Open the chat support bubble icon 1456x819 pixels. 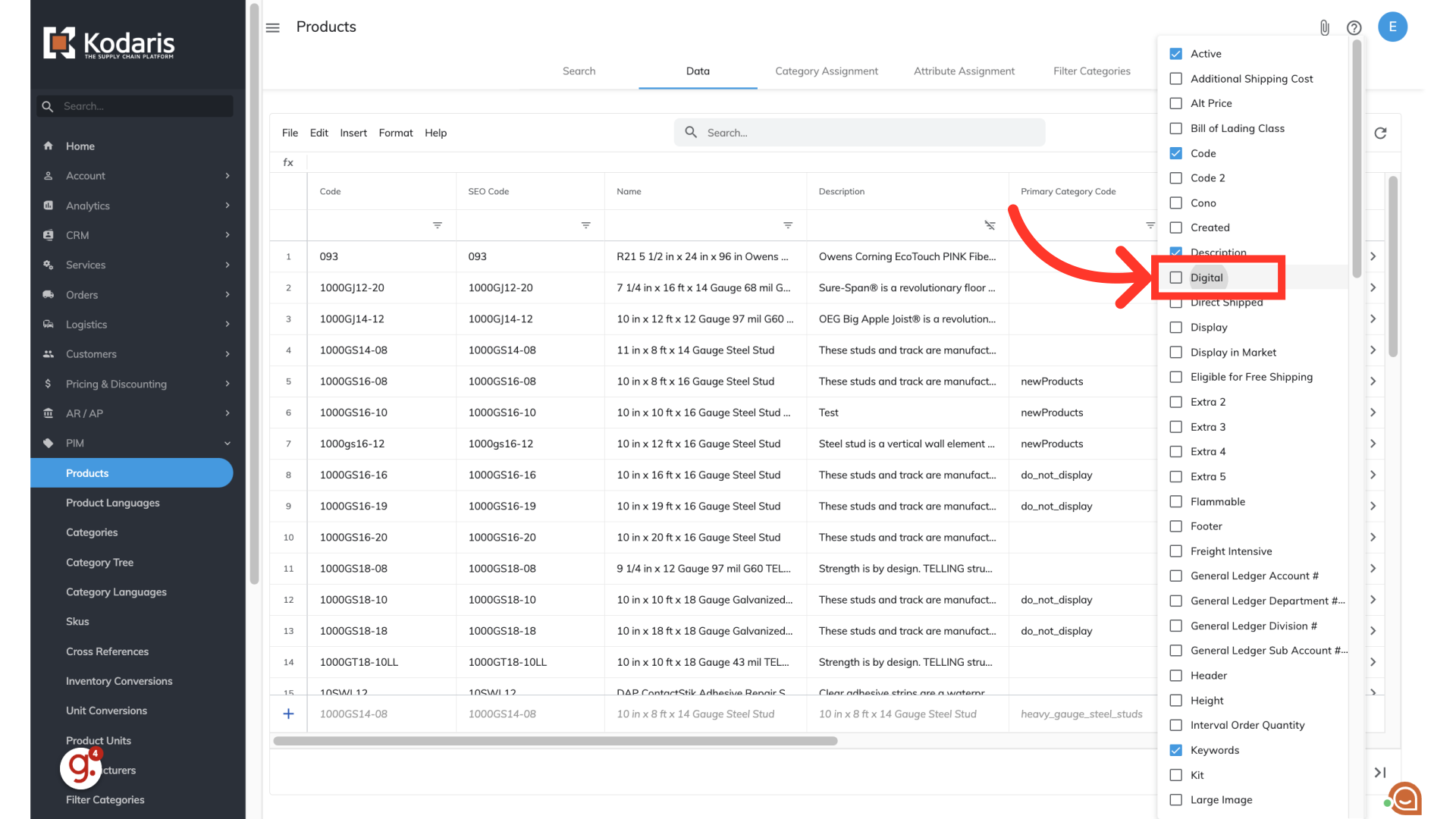[1405, 798]
